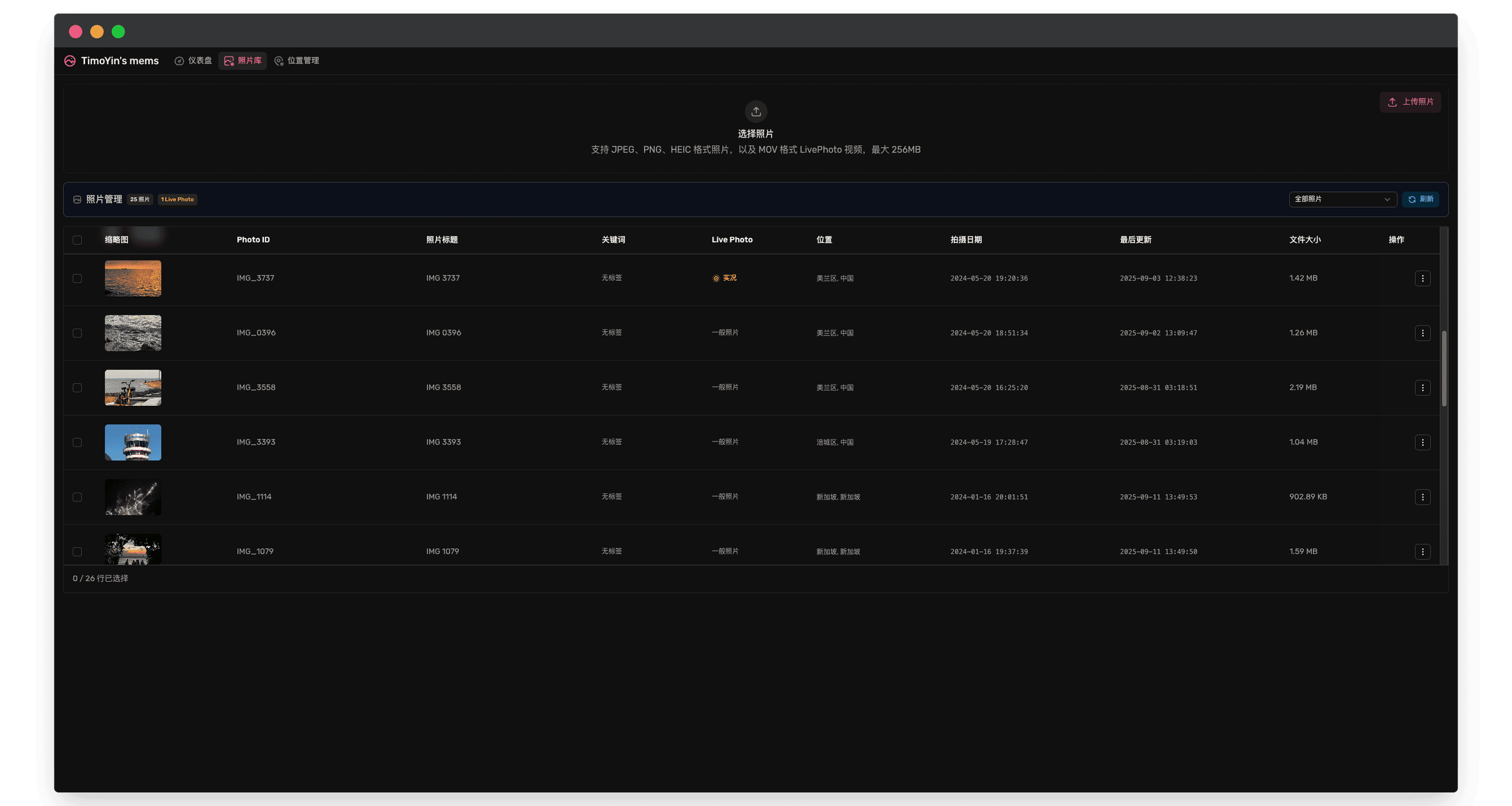Click the 实况 live photo indicator

[x=724, y=278]
